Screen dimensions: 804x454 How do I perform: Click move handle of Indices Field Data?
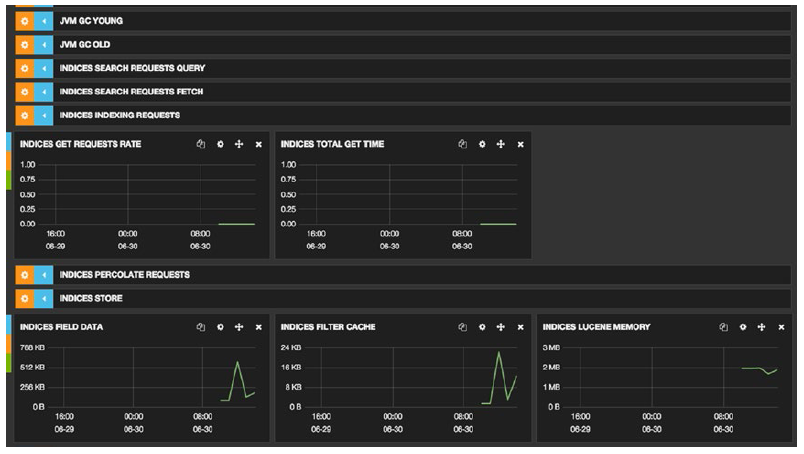(239, 327)
